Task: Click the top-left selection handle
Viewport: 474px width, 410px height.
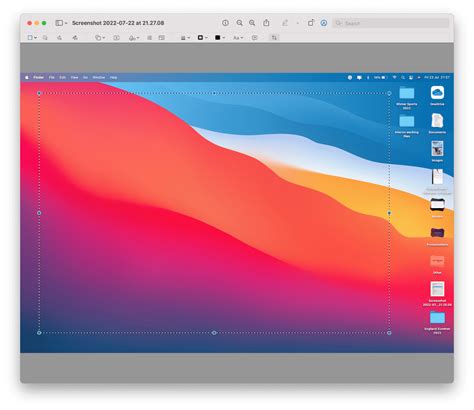Action: pos(39,93)
